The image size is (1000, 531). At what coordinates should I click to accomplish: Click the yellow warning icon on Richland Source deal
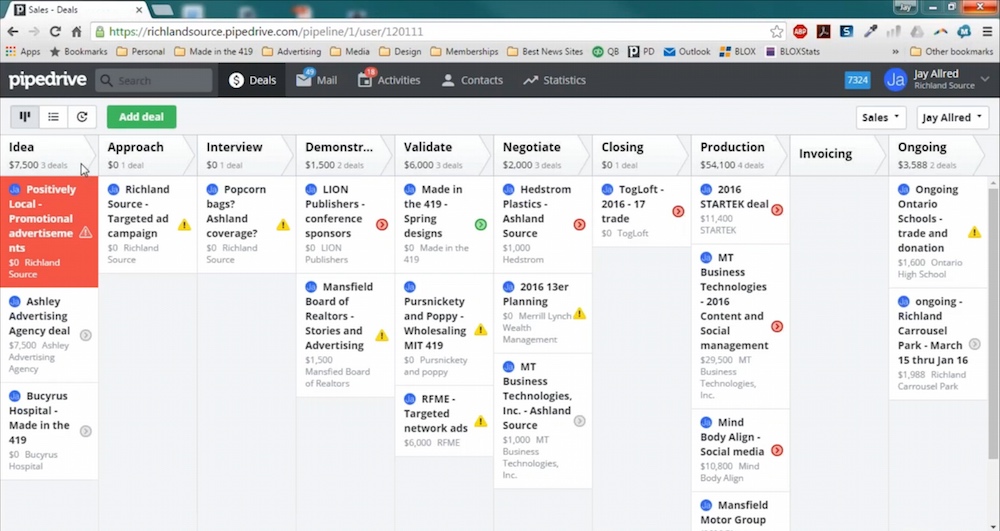[x=184, y=225]
